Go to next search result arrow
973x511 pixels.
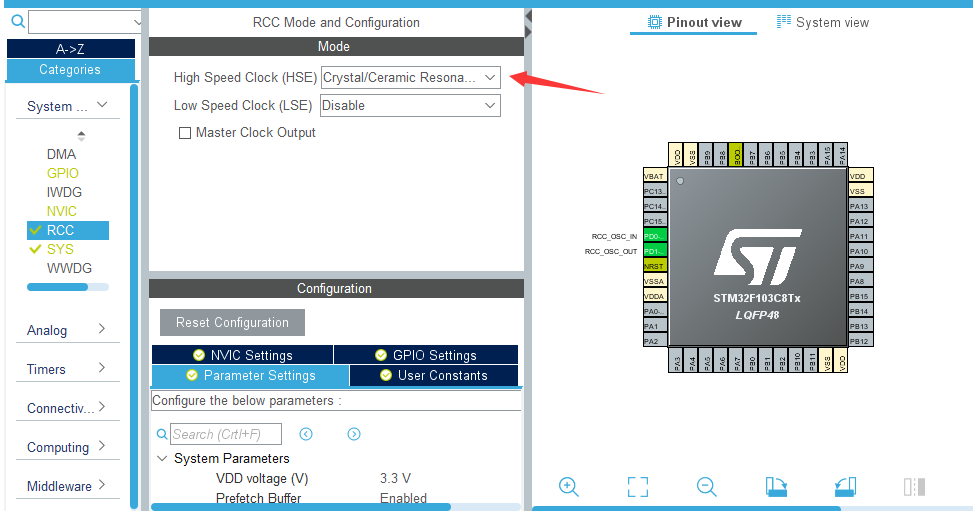pyautogui.click(x=354, y=434)
